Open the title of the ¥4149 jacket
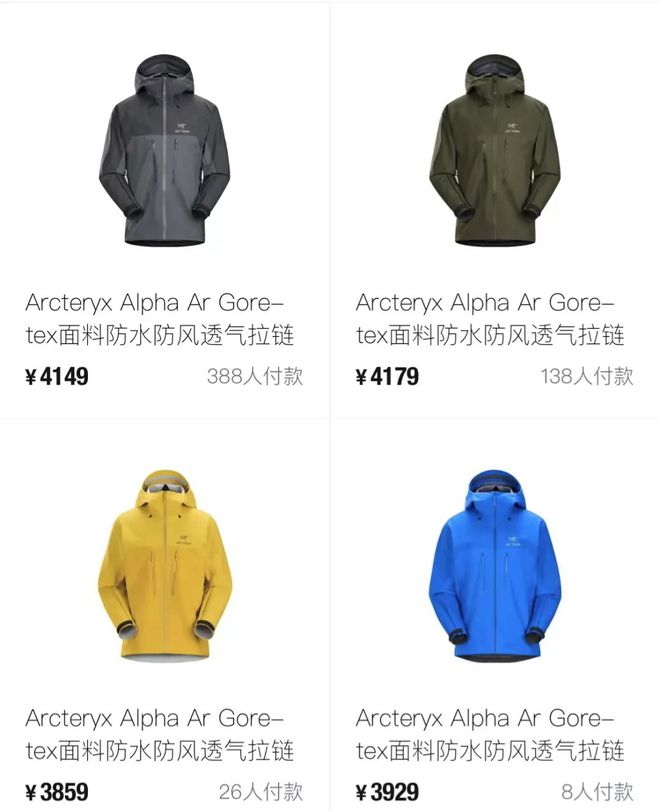The image size is (660, 811). (159, 319)
